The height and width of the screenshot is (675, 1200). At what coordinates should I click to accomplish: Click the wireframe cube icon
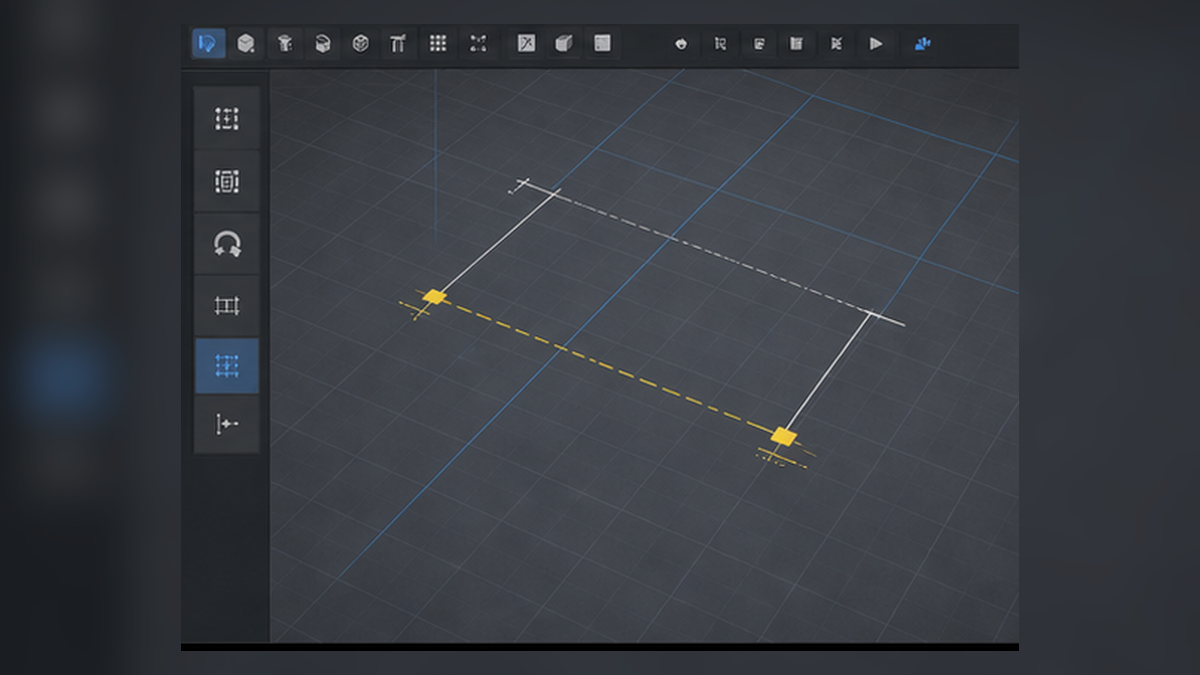click(361, 43)
